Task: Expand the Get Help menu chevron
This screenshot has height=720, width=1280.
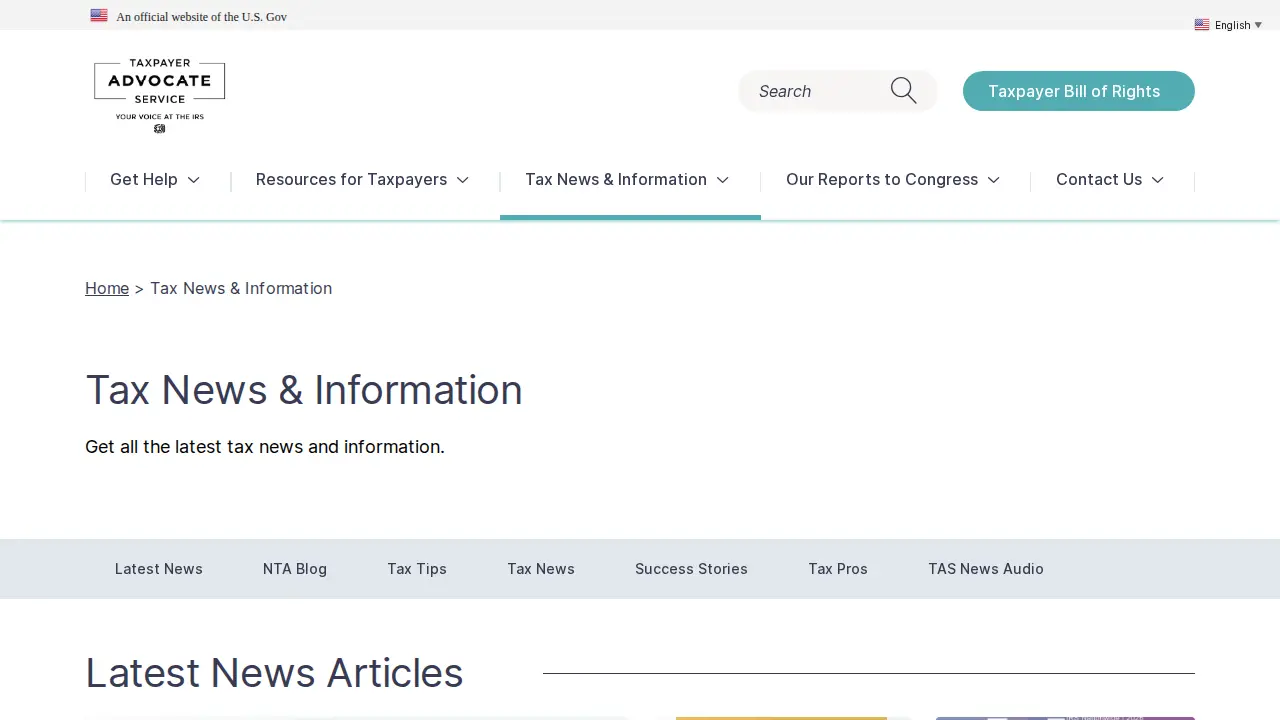Action: (x=194, y=180)
